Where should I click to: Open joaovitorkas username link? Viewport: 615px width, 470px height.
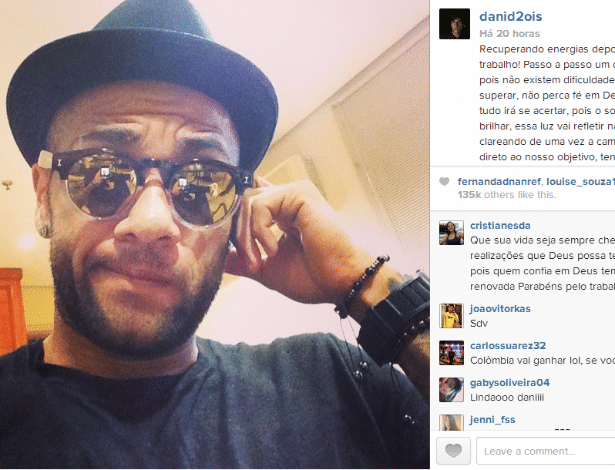(500, 309)
